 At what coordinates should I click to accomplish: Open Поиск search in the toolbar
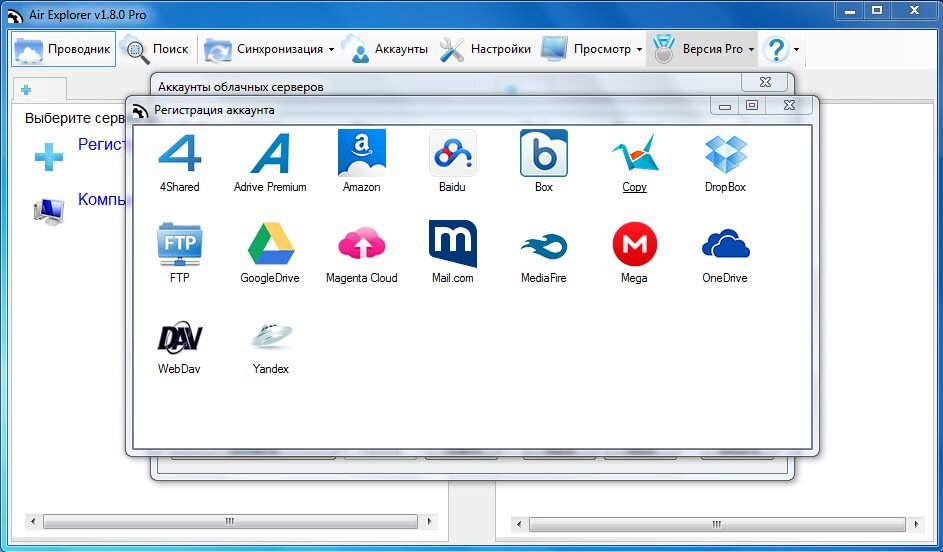coord(155,49)
